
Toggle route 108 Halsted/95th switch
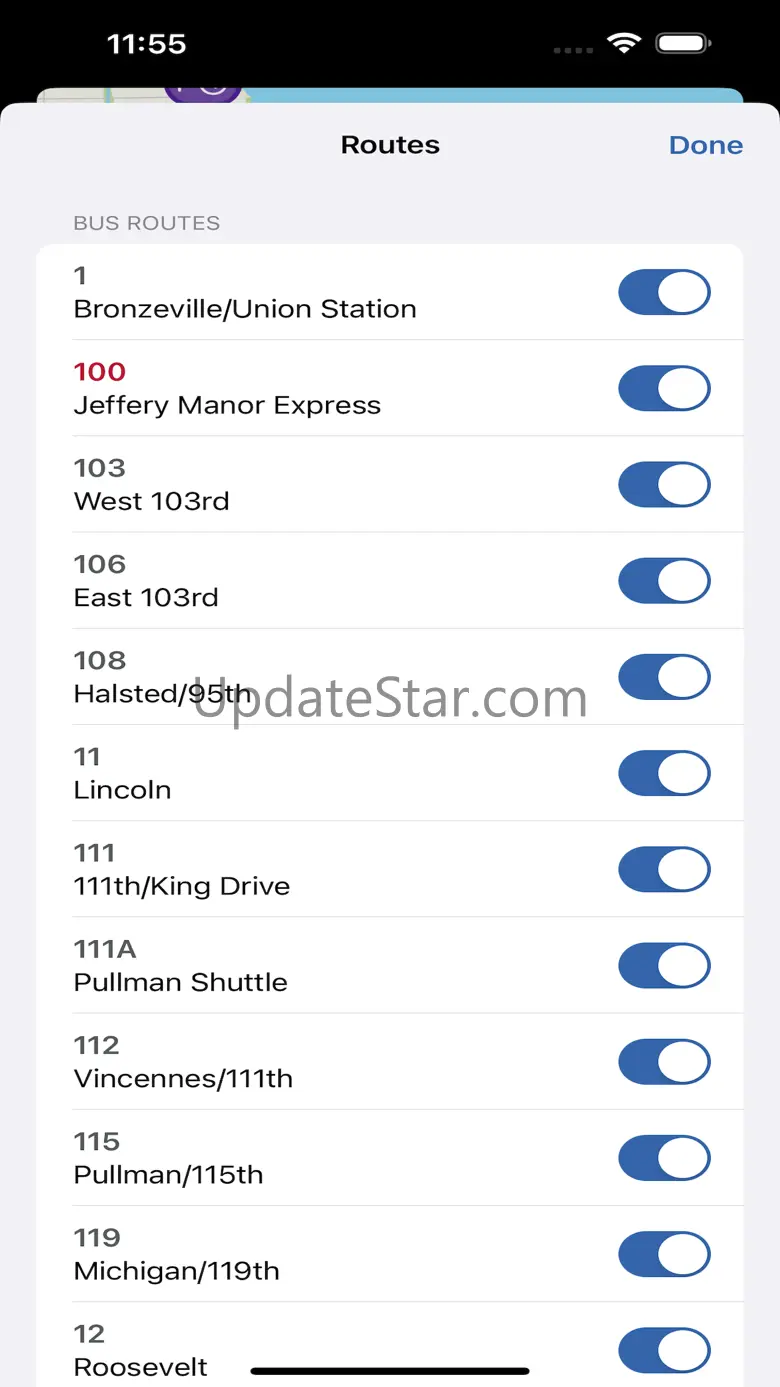pyautogui.click(x=664, y=677)
